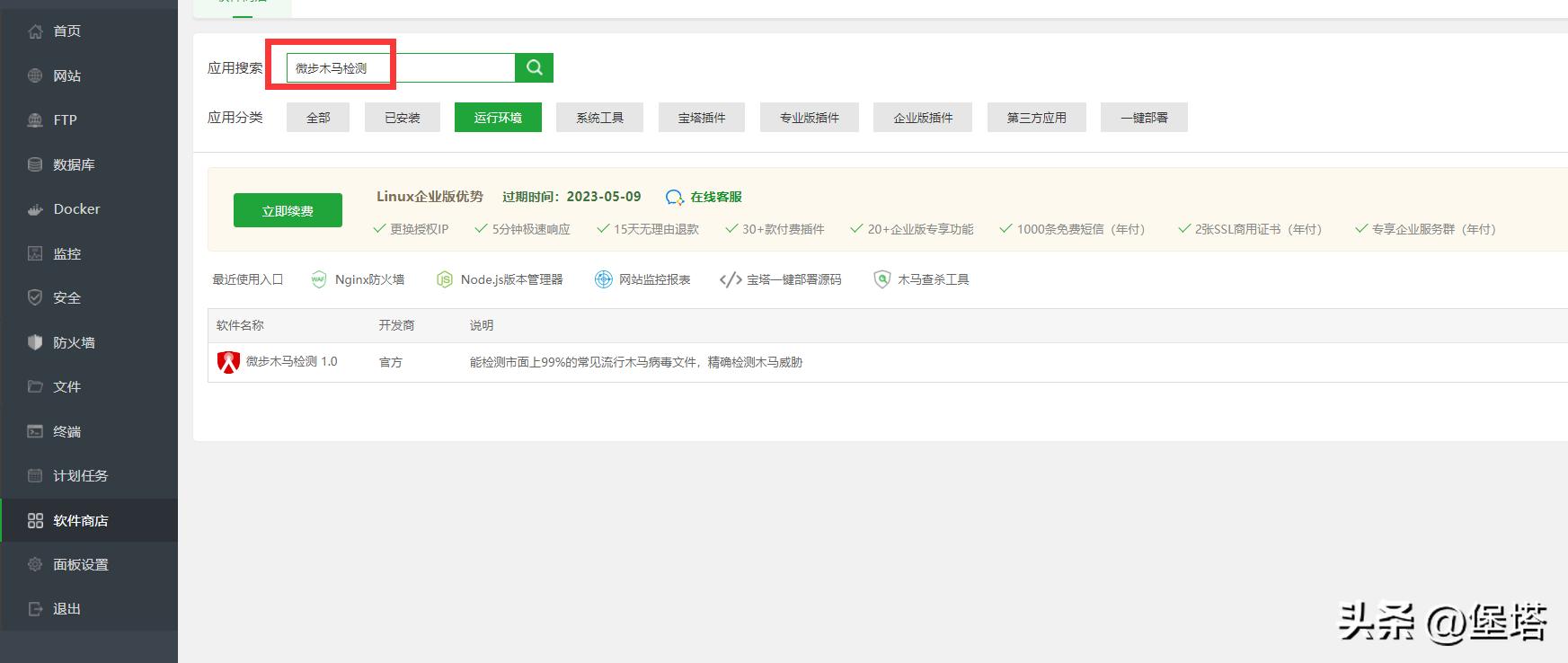Click the 2张SSL商用证书 benefit text

click(1258, 229)
